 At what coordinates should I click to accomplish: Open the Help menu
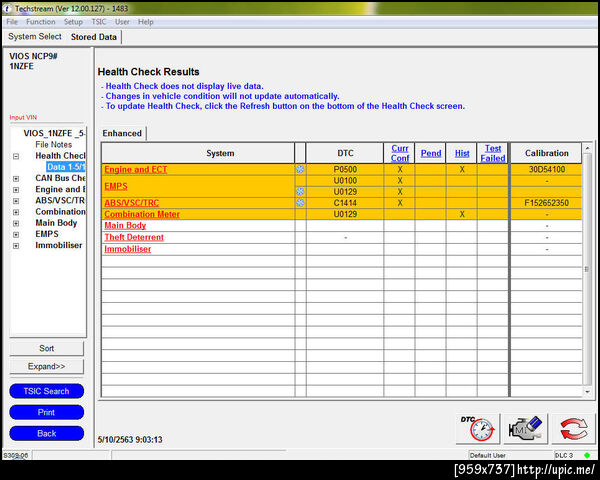tap(145, 22)
